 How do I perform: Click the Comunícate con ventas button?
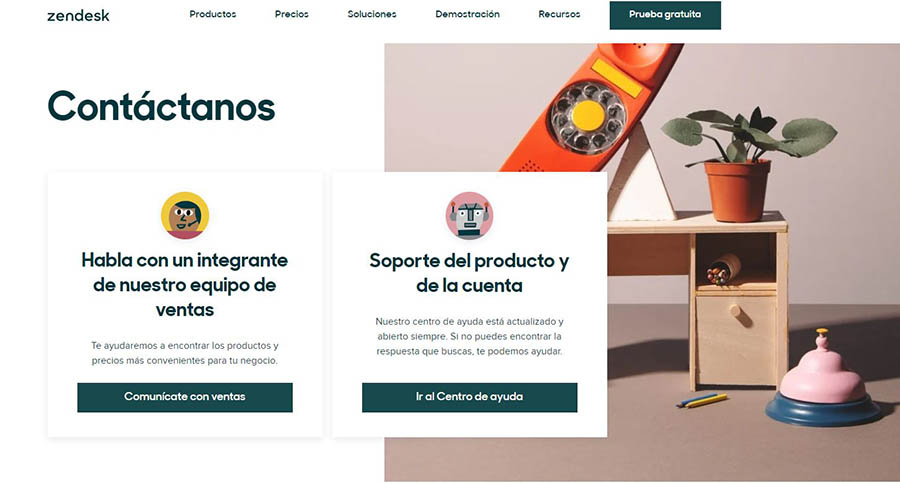click(185, 397)
